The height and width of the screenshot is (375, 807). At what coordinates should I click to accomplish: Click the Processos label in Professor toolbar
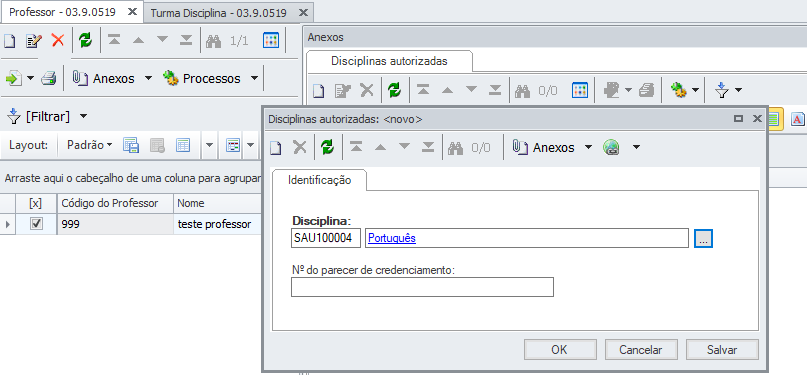click(212, 79)
